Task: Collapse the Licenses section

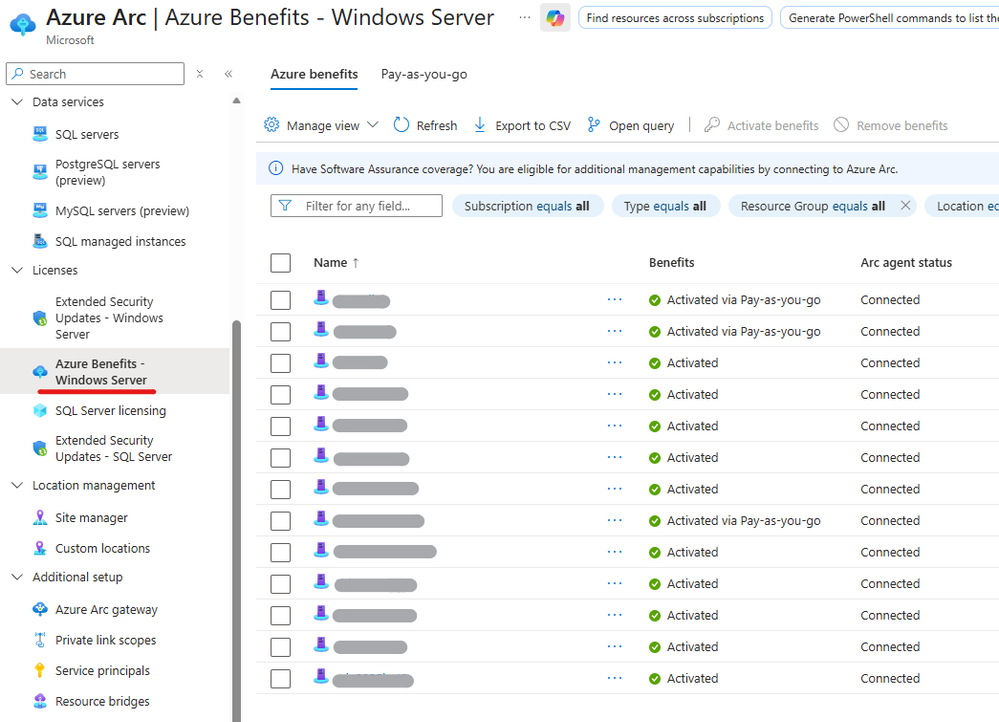Action: (17, 270)
